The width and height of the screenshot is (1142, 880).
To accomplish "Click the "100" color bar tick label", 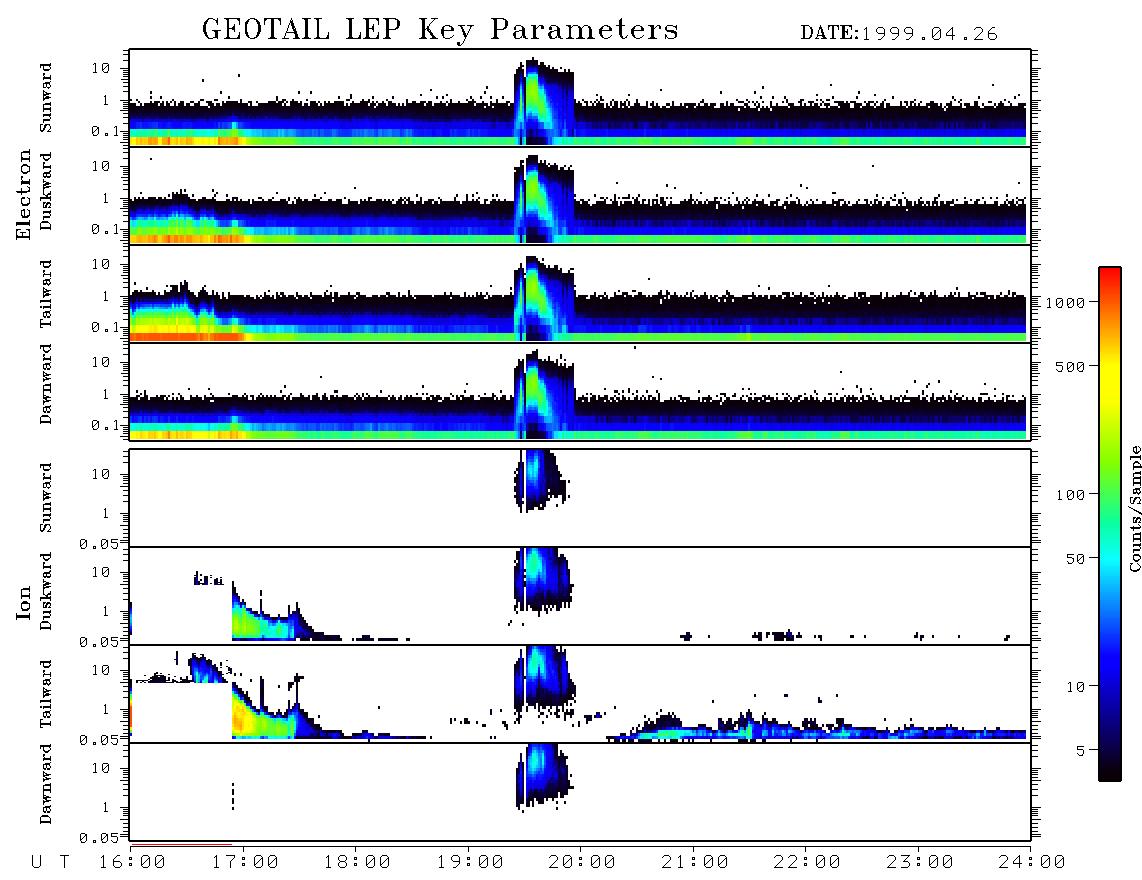I will coord(1070,495).
